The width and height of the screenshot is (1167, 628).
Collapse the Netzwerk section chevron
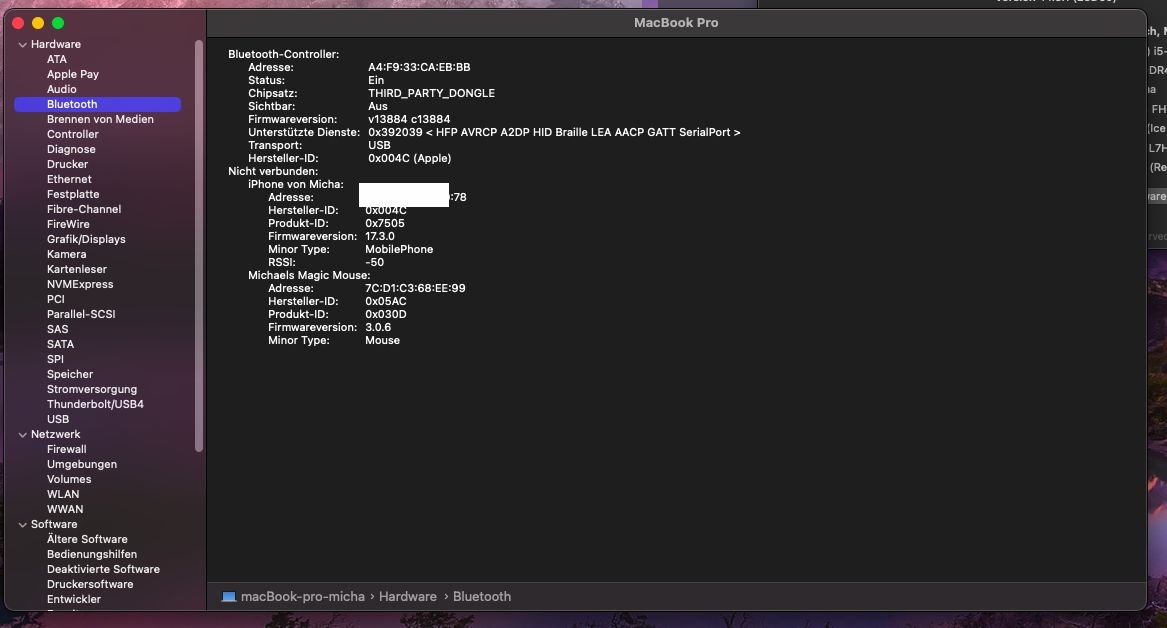coord(22,435)
